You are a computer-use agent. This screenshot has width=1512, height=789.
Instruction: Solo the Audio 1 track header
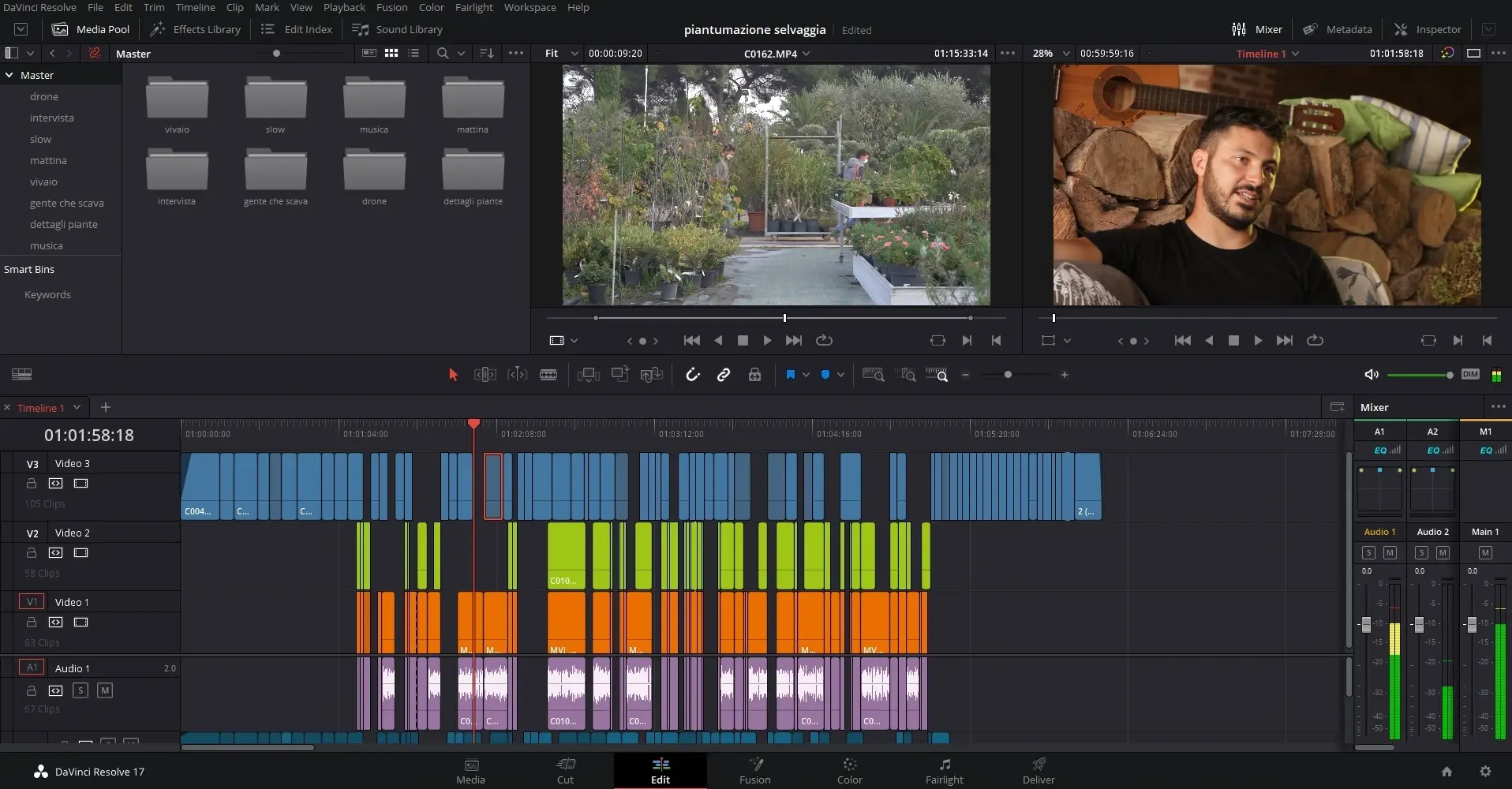pos(80,690)
